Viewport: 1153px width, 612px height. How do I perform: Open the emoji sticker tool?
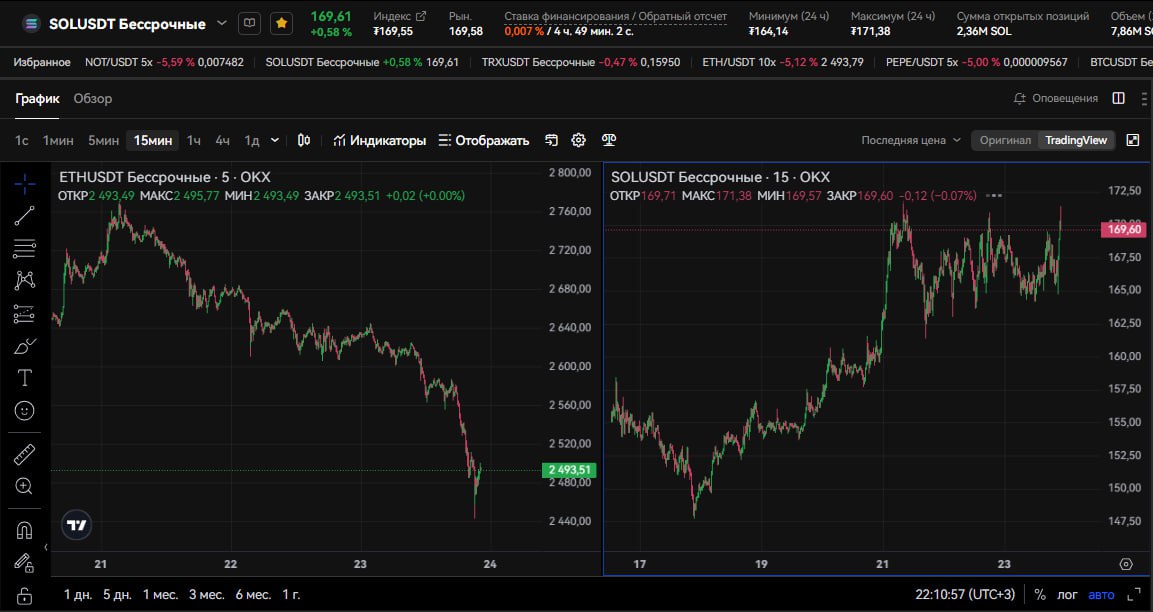coord(24,410)
